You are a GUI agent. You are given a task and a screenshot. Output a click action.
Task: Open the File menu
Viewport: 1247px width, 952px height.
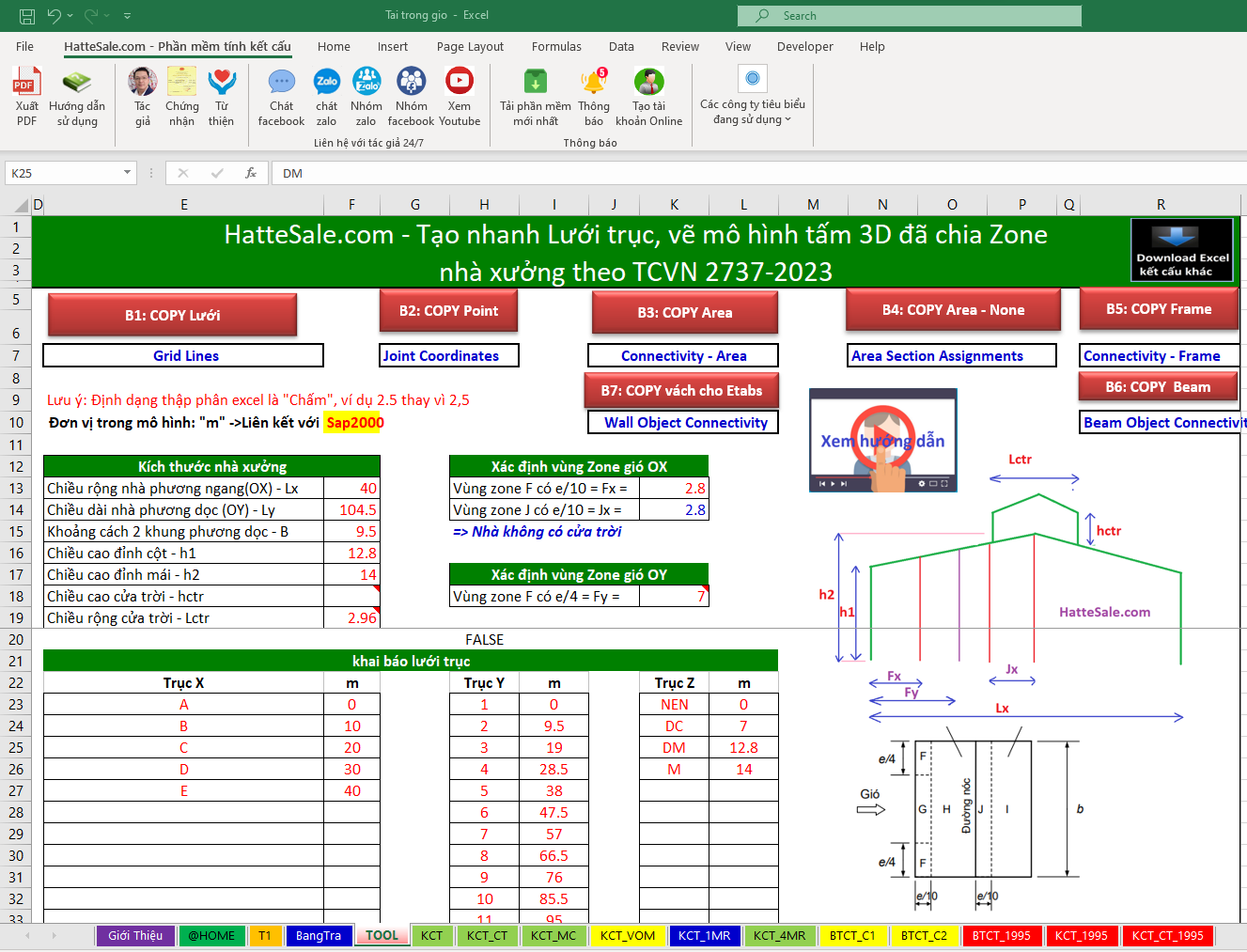click(x=25, y=46)
